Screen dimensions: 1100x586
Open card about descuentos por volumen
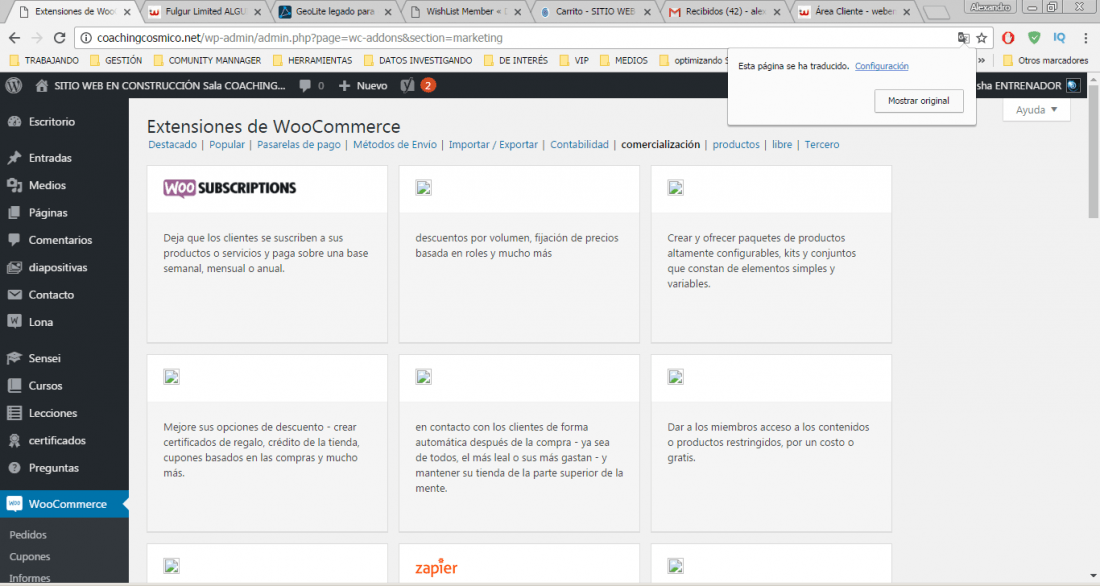[x=519, y=254]
